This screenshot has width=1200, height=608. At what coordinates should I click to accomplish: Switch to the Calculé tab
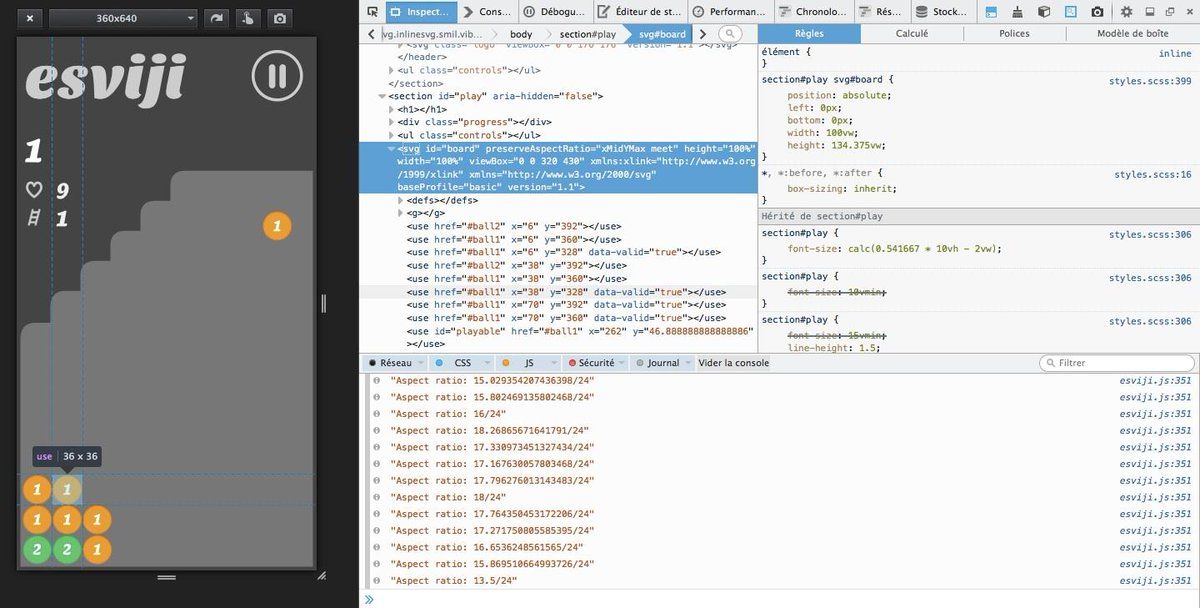coord(911,33)
